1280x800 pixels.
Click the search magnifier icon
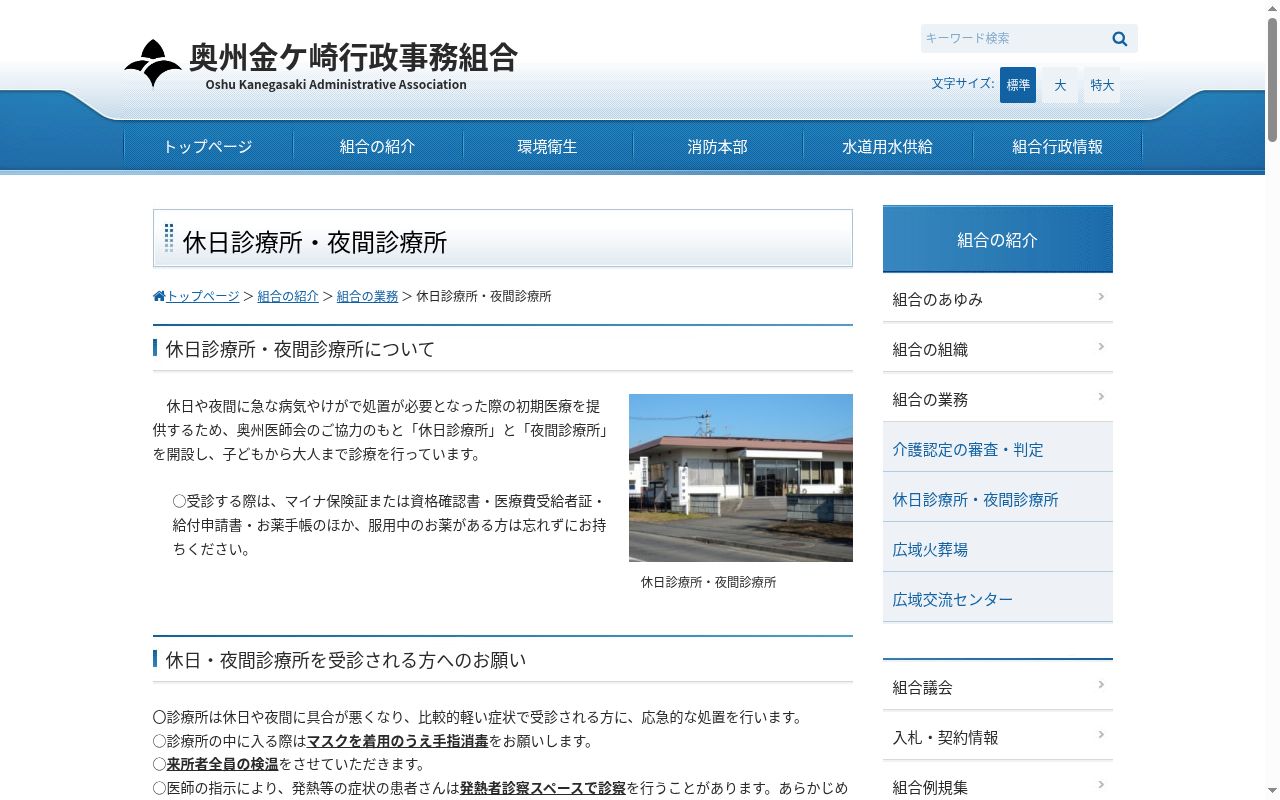click(1119, 39)
